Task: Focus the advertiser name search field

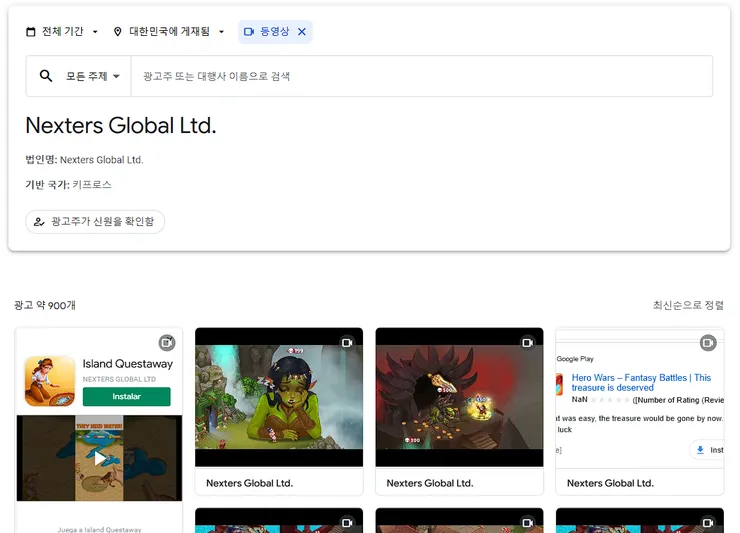Action: pyautogui.click(x=421, y=76)
